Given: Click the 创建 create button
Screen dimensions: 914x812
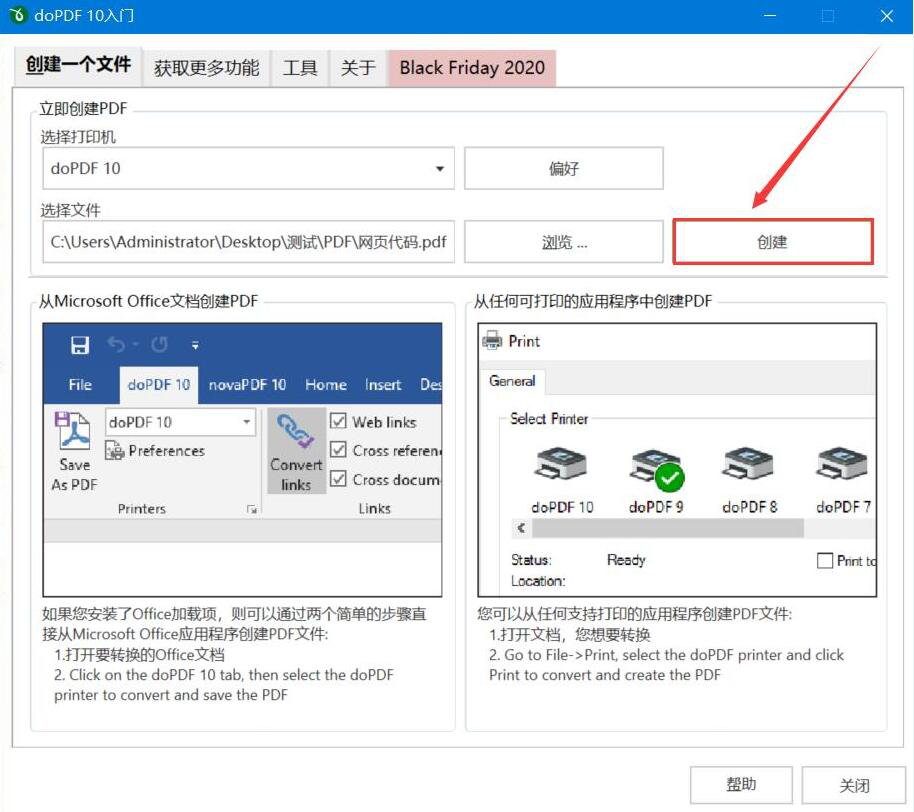Looking at the screenshot, I should 772,242.
